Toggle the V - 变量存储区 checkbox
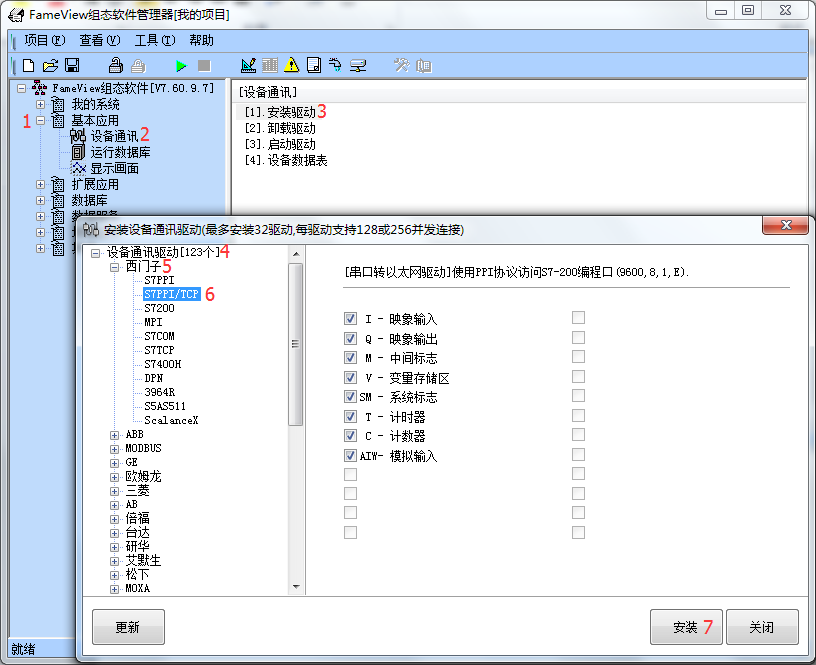This screenshot has height=665, width=816. point(350,378)
